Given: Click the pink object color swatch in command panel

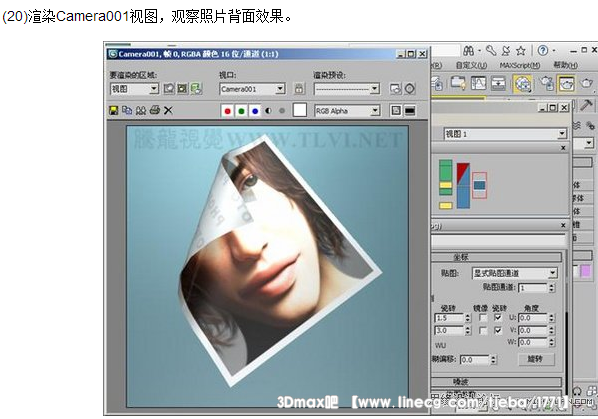Looking at the screenshot, I should click(x=585, y=271).
